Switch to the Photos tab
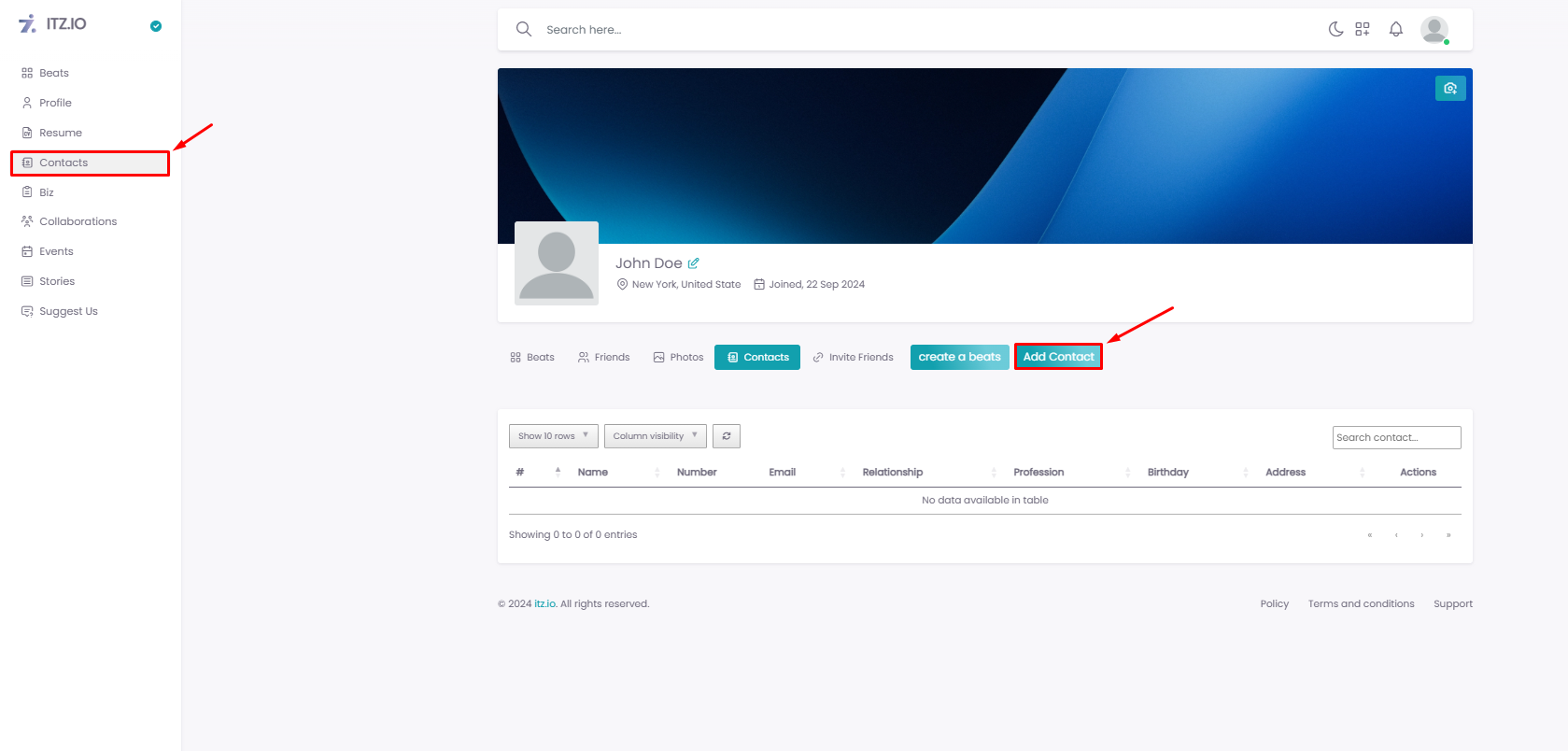Image resolution: width=1568 pixels, height=751 pixels. tap(678, 358)
